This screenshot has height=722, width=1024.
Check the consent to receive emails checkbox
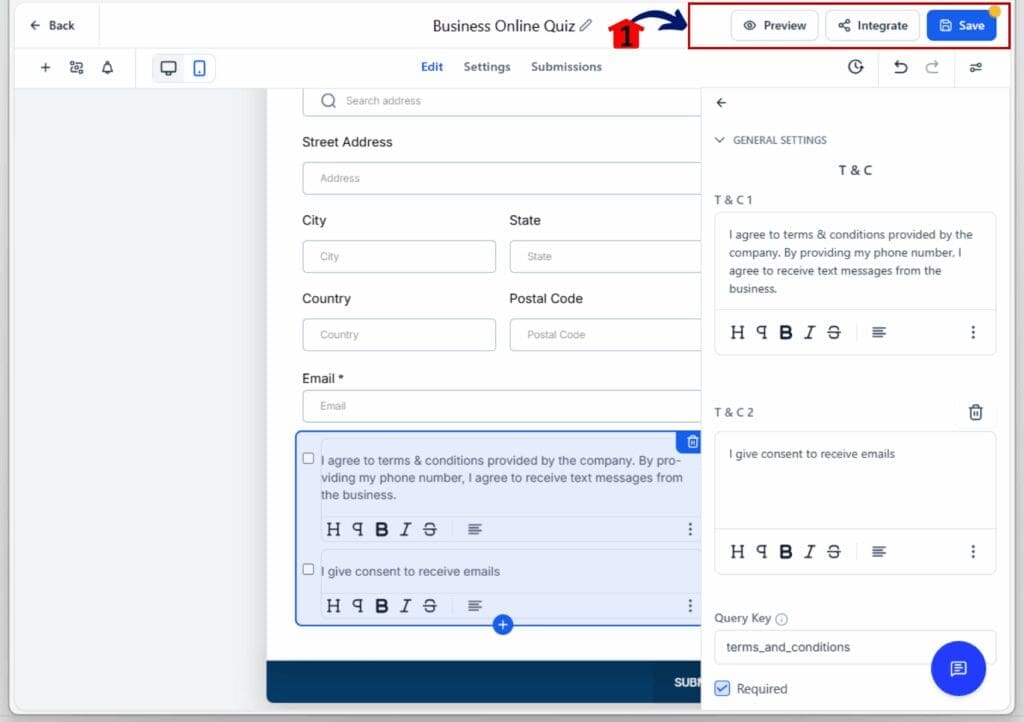(x=307, y=569)
